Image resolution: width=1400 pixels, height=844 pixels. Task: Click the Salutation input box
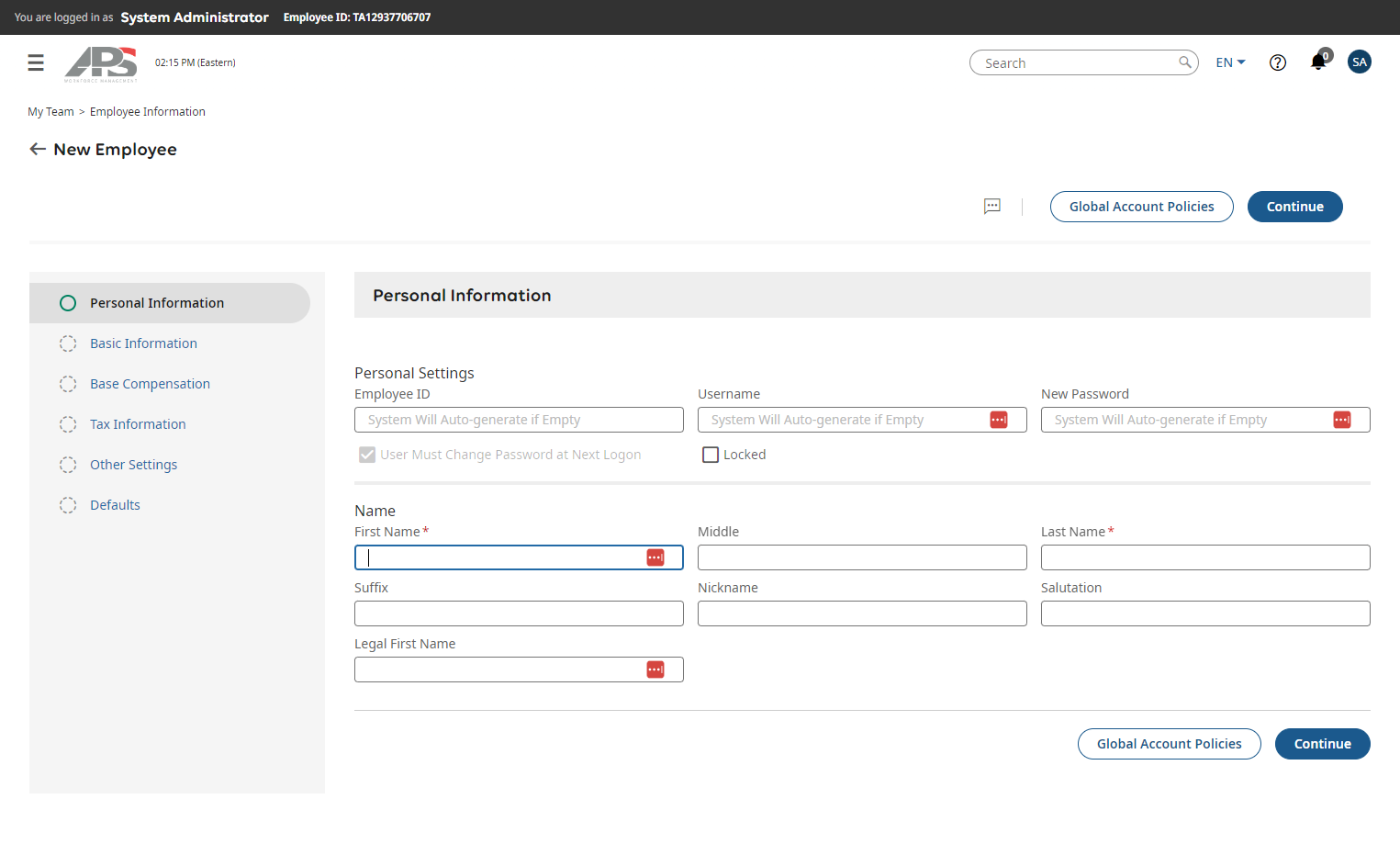coord(1205,613)
